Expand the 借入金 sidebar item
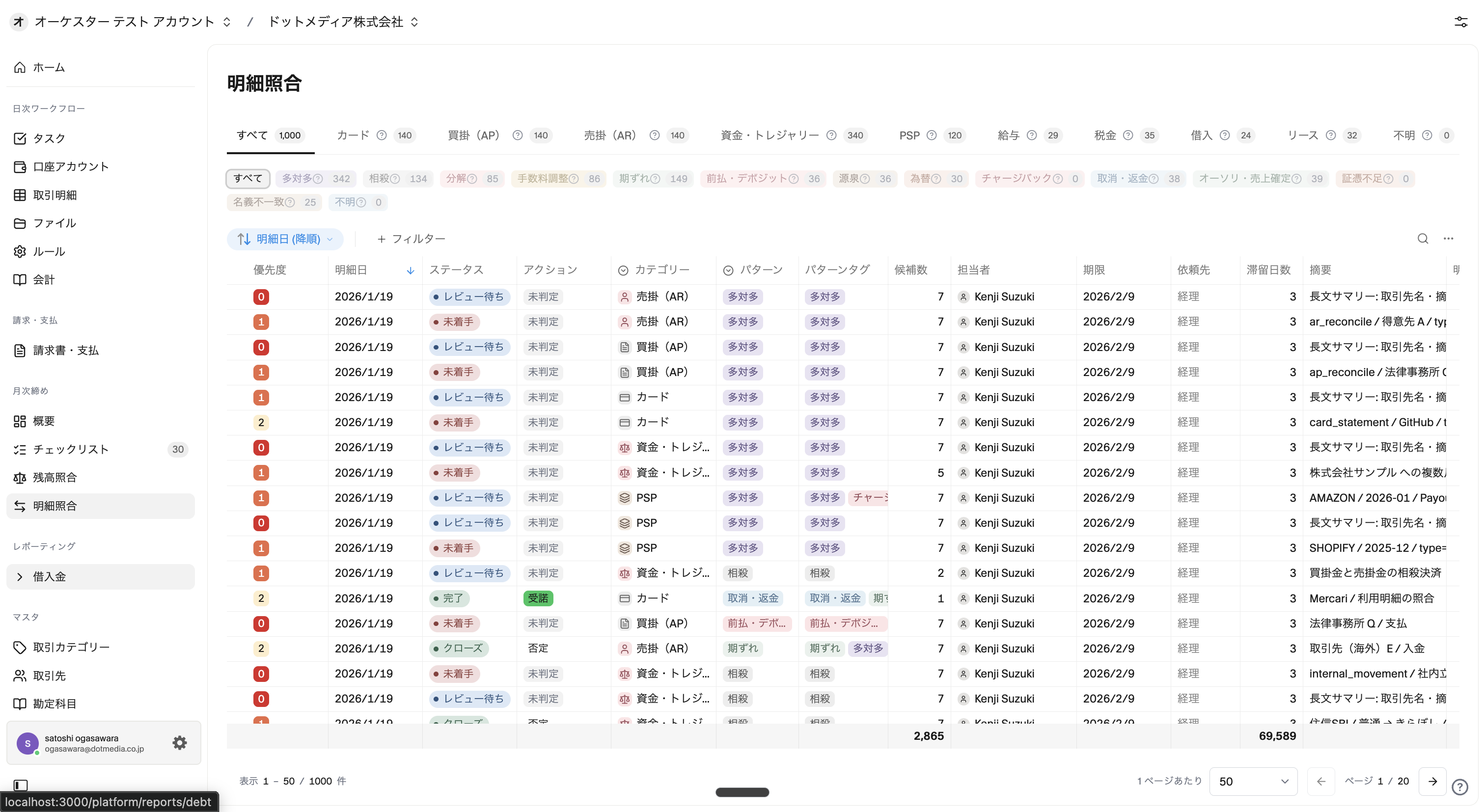Image resolution: width=1484 pixels, height=812 pixels. coord(21,576)
